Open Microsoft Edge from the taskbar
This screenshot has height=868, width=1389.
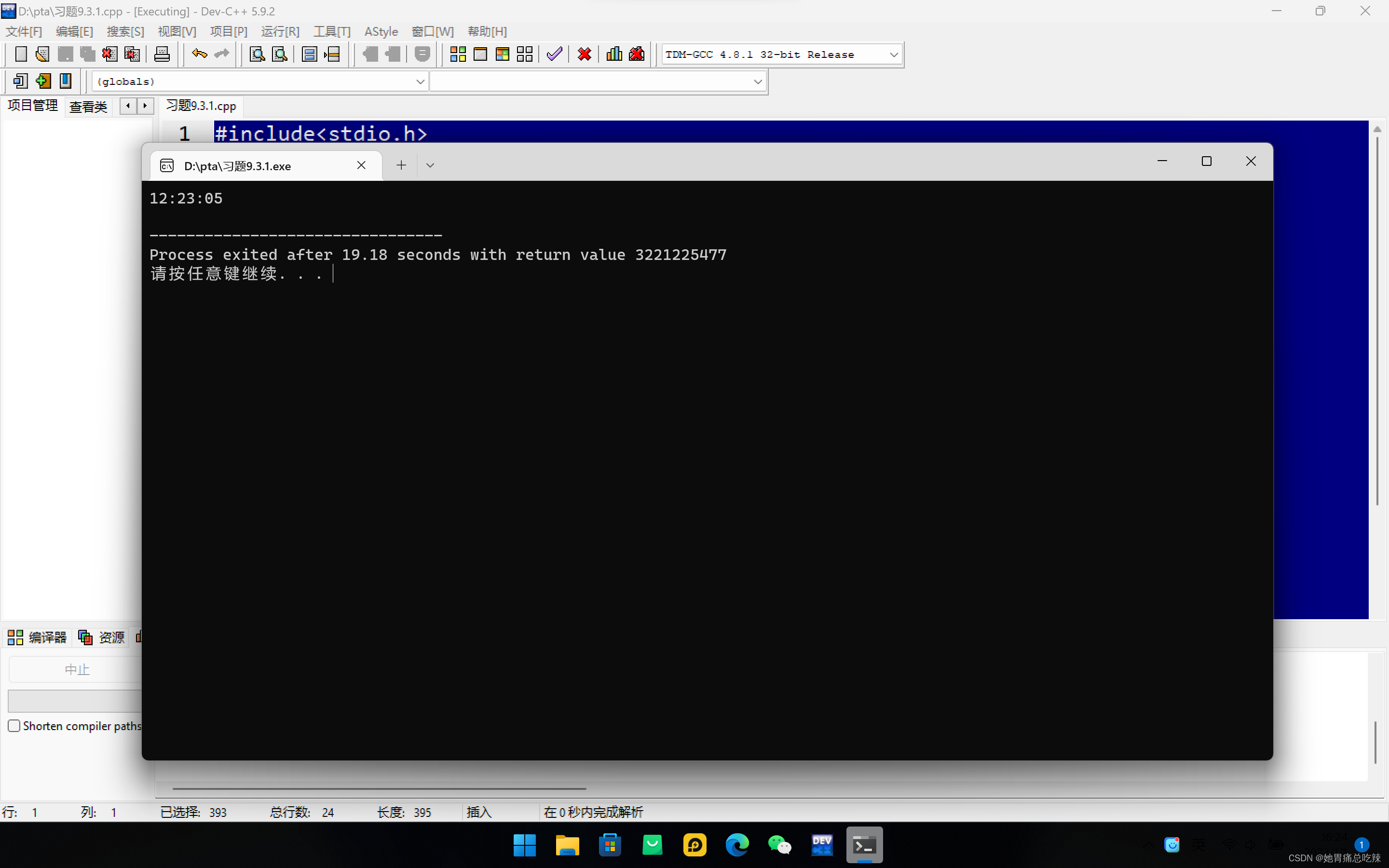click(737, 845)
